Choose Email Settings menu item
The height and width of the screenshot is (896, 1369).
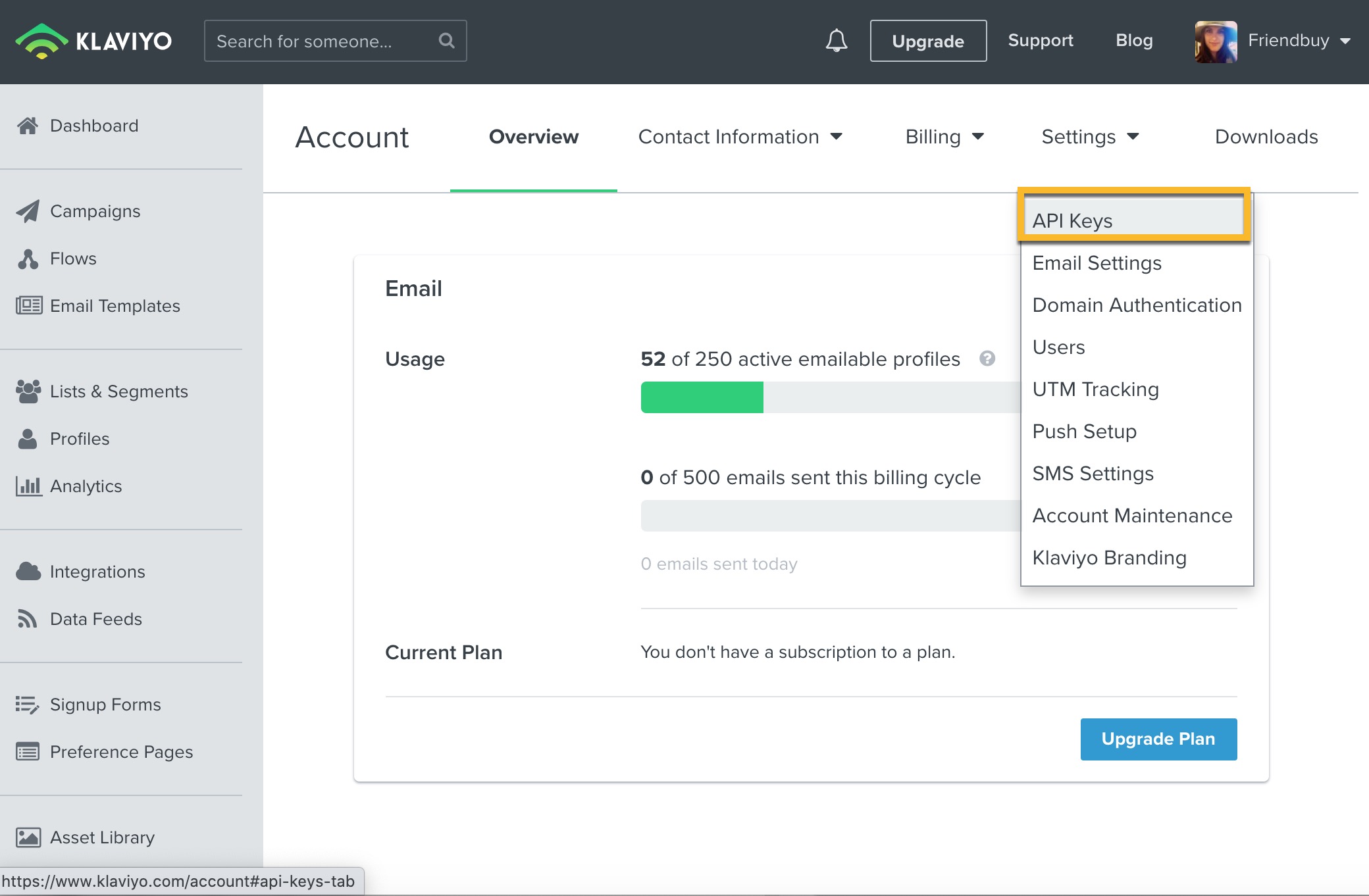[1137, 263]
